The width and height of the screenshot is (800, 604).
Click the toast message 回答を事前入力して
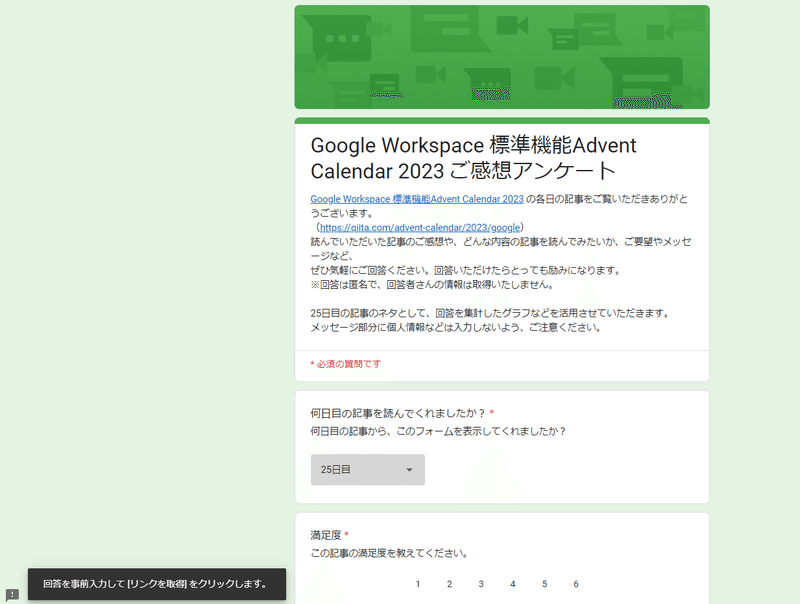coord(157,584)
